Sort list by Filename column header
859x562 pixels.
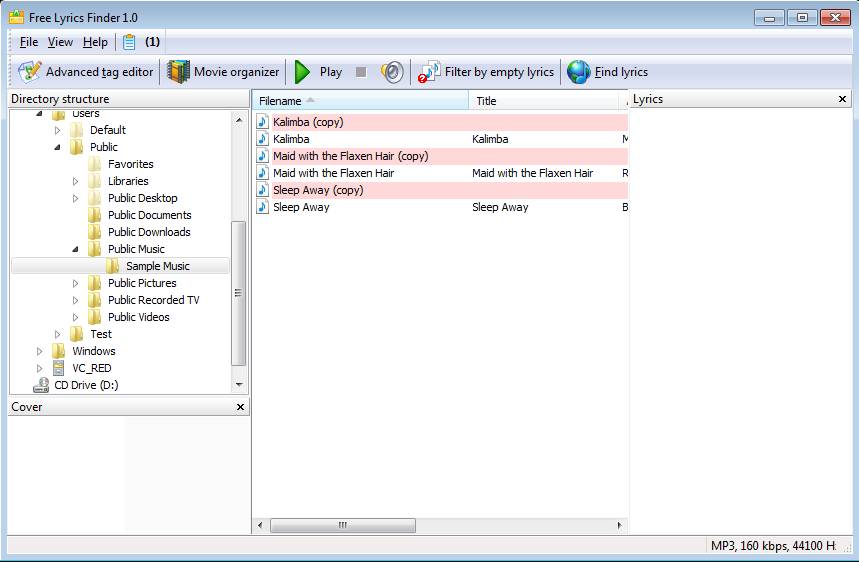(x=359, y=101)
